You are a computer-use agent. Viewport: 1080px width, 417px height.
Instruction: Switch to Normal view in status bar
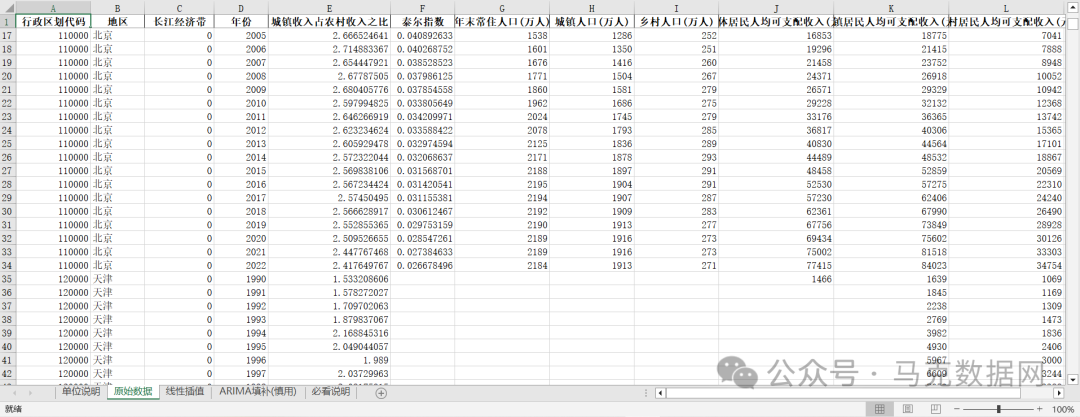879,410
